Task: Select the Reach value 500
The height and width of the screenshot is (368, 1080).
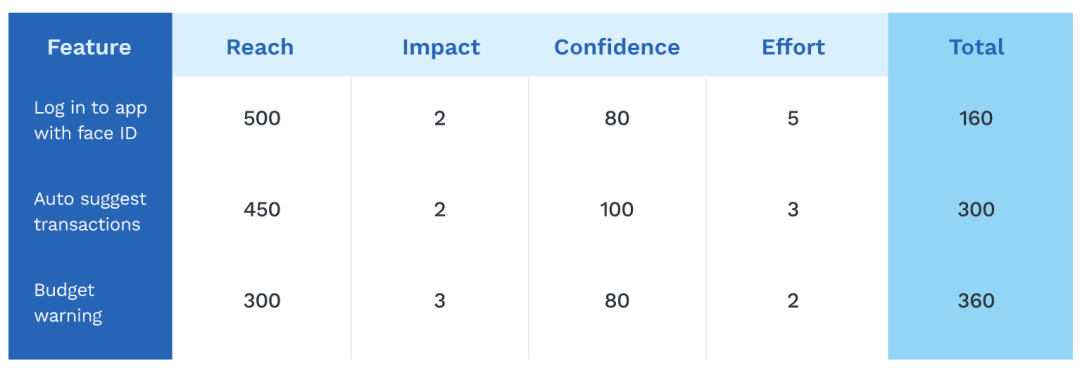Action: 262,119
